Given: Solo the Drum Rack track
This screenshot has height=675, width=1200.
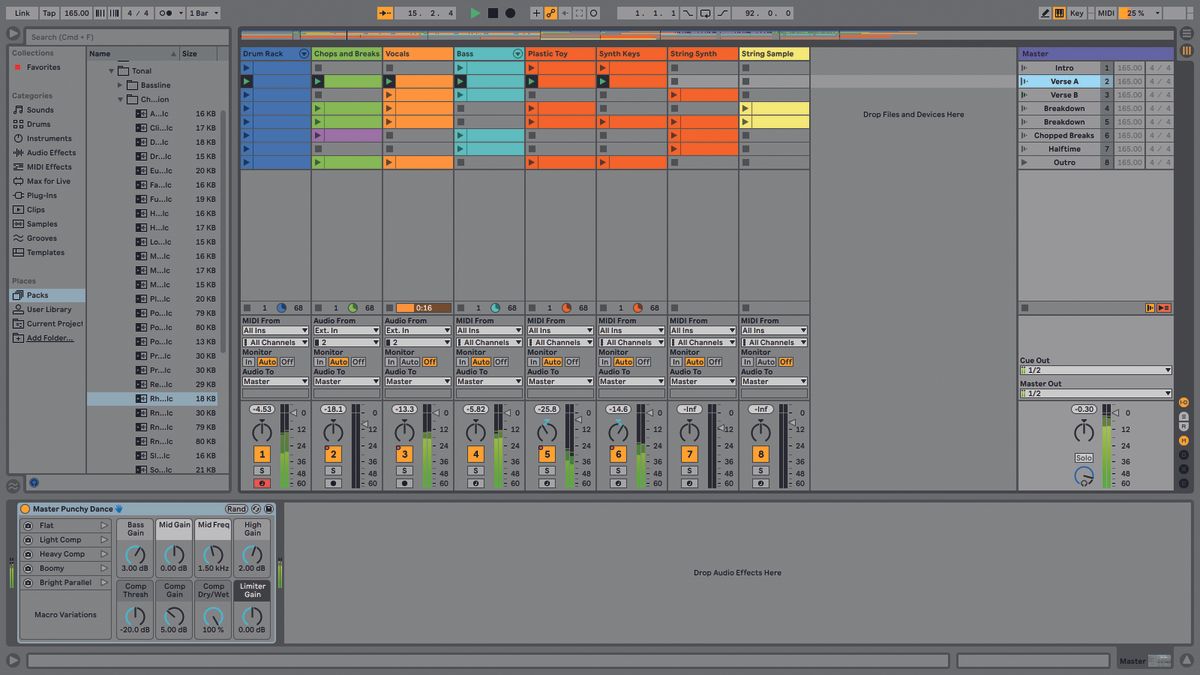Looking at the screenshot, I should point(262,469).
